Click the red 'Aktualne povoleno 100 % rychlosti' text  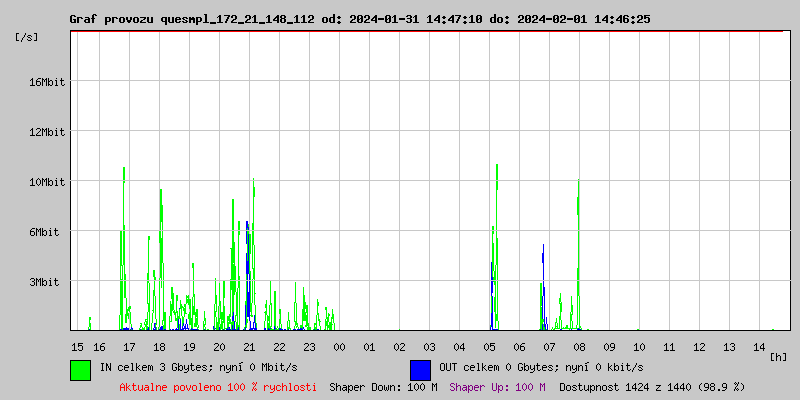[218, 386]
